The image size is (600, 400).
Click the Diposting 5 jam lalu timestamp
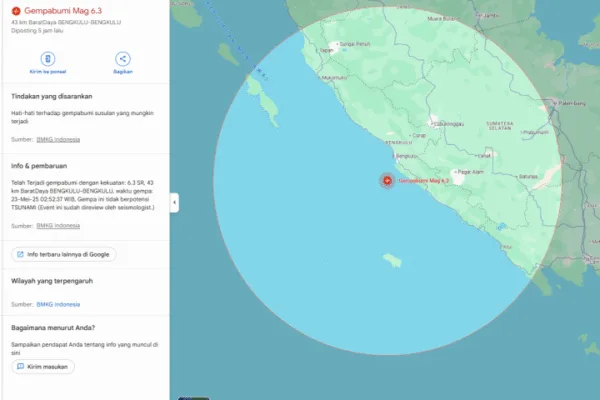[37, 31]
